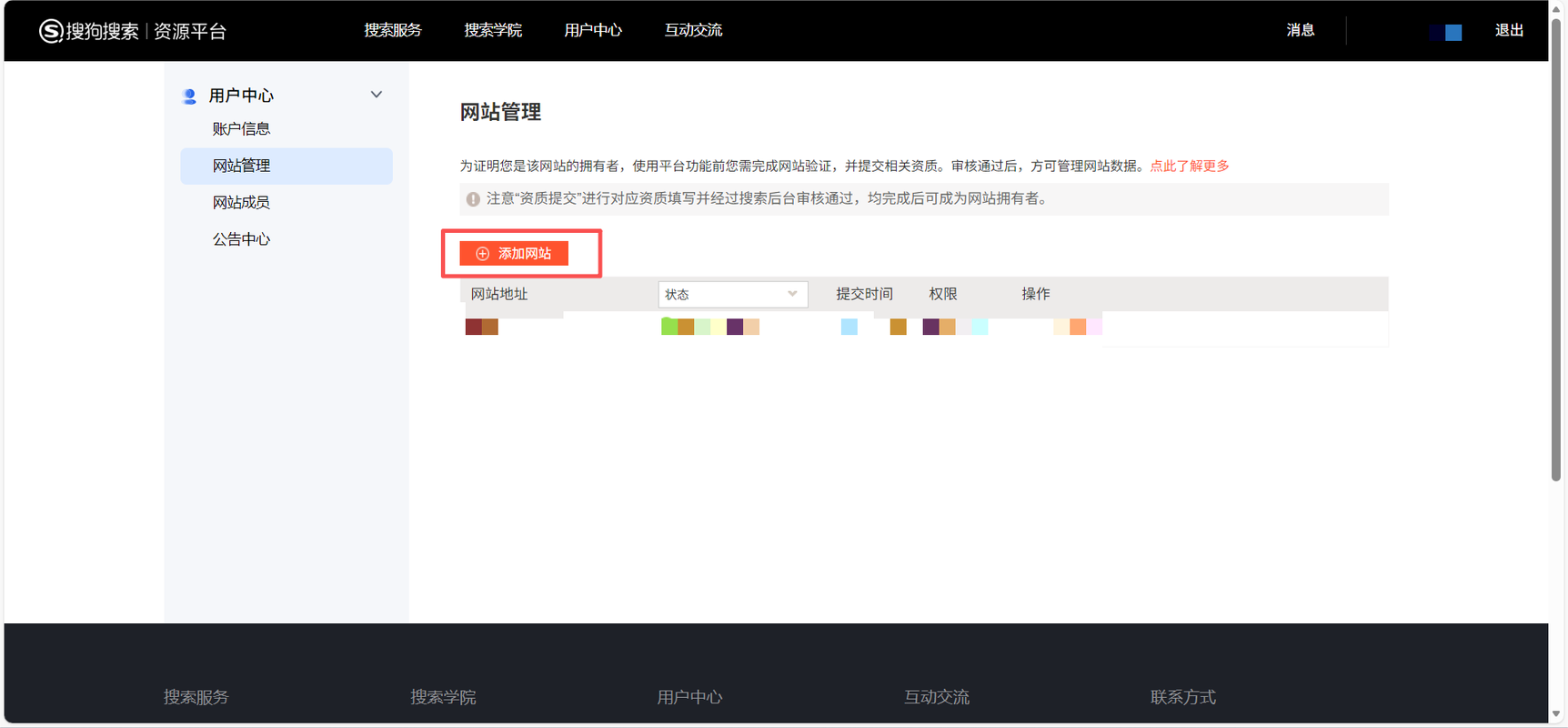Click the footer 互动交流 heading

(x=937, y=697)
